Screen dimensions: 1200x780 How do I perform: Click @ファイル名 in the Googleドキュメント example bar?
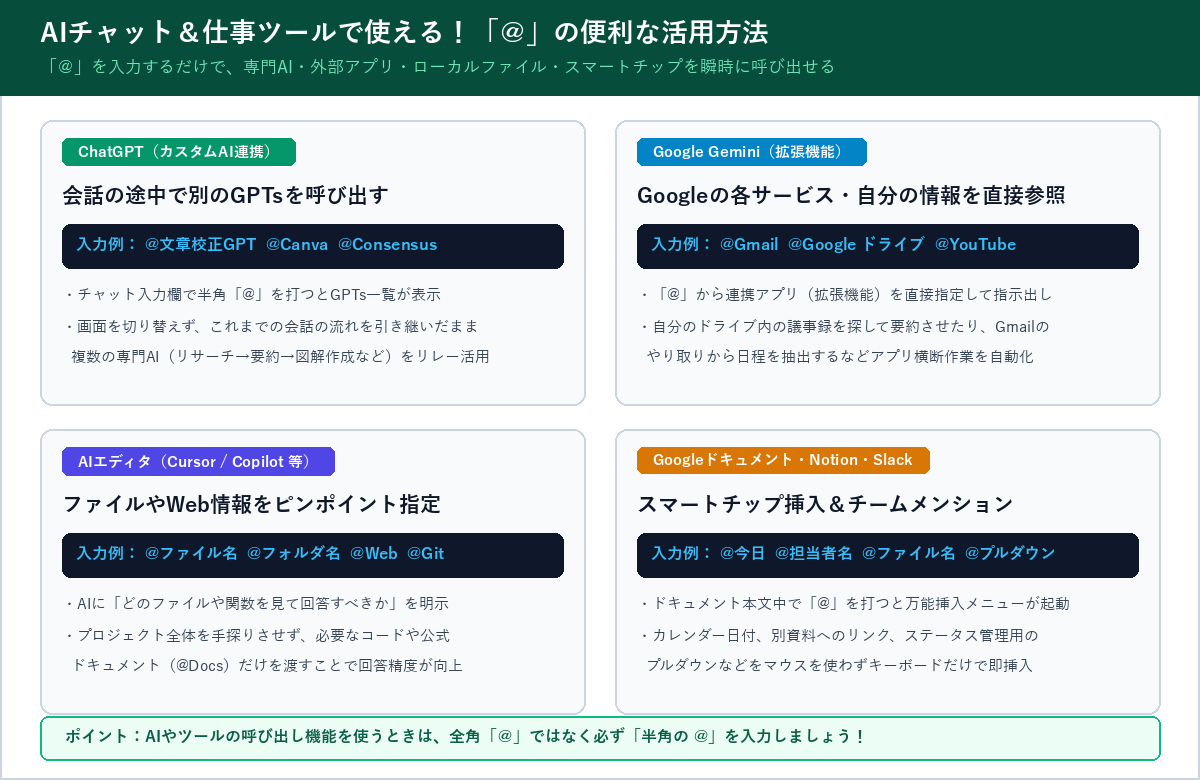[x=909, y=554]
